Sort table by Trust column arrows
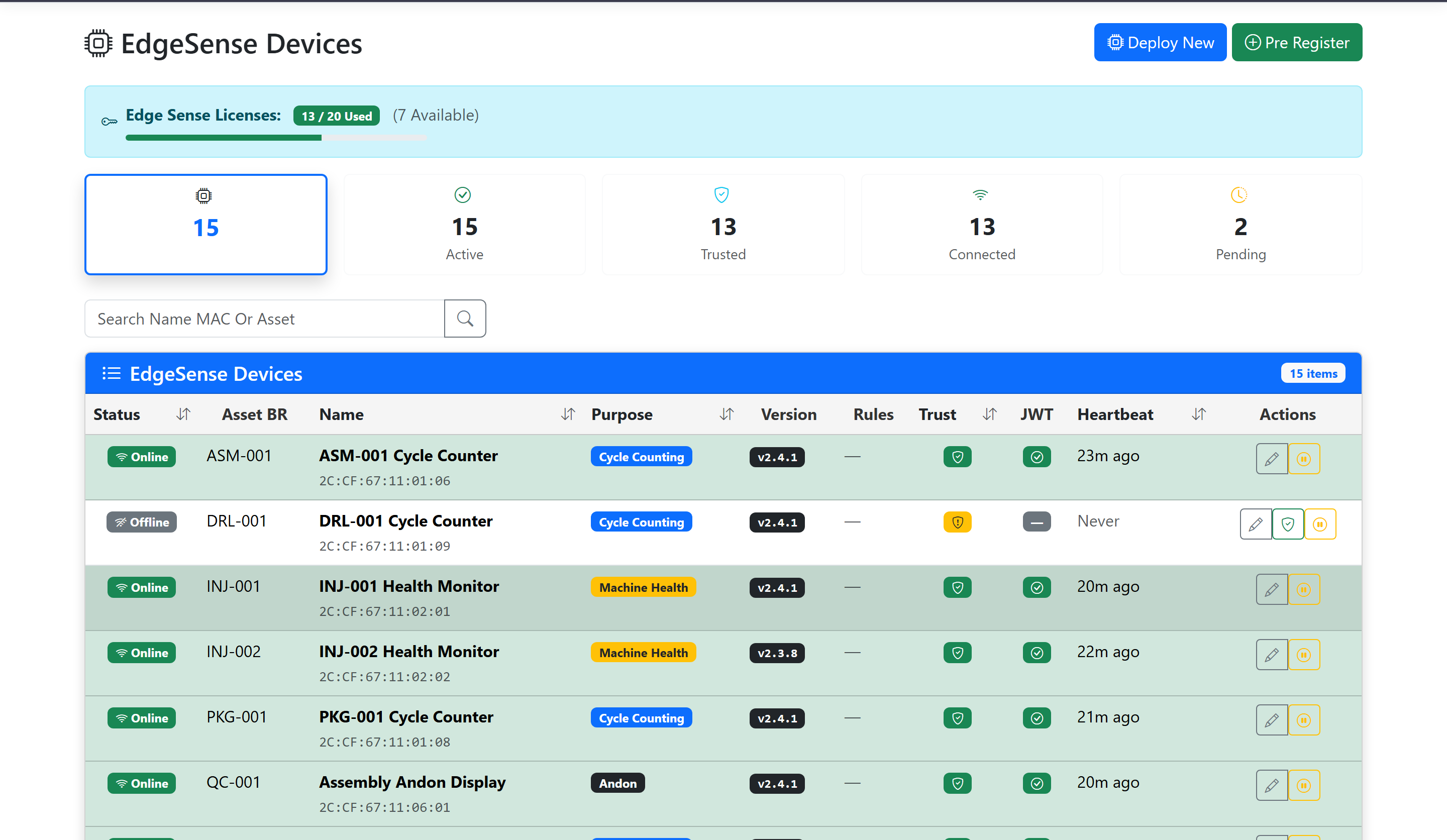Image resolution: width=1447 pixels, height=840 pixels. [x=989, y=414]
